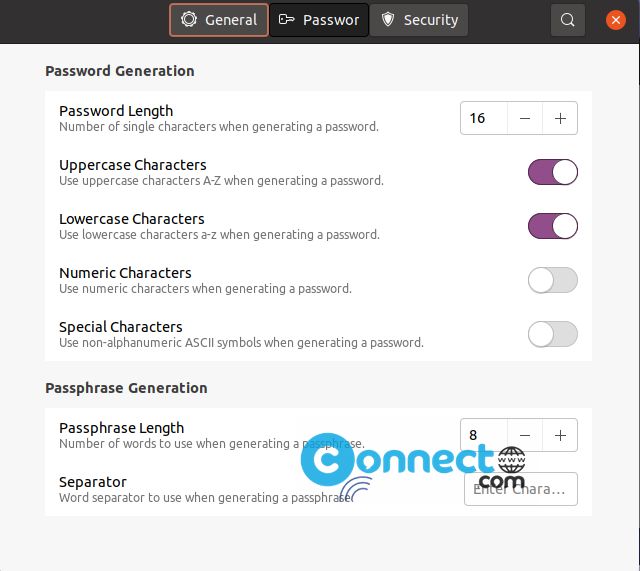Decrease passphrase length with minus button
The width and height of the screenshot is (640, 571).
(525, 435)
